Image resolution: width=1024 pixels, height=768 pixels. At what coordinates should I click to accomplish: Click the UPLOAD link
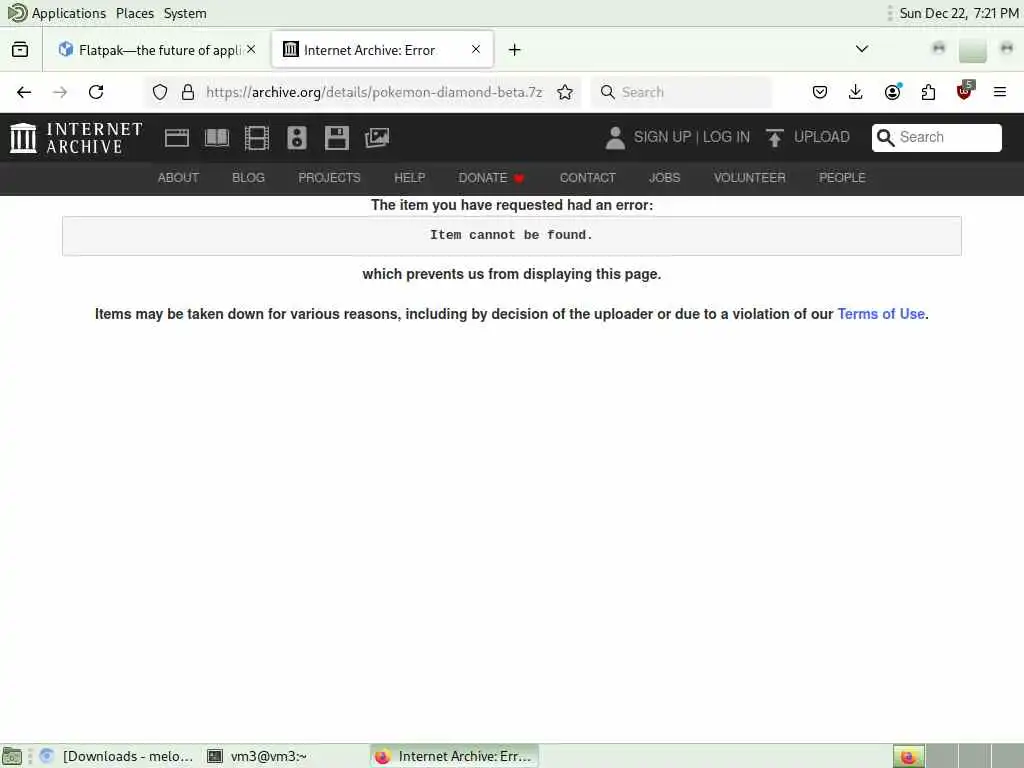tap(822, 137)
